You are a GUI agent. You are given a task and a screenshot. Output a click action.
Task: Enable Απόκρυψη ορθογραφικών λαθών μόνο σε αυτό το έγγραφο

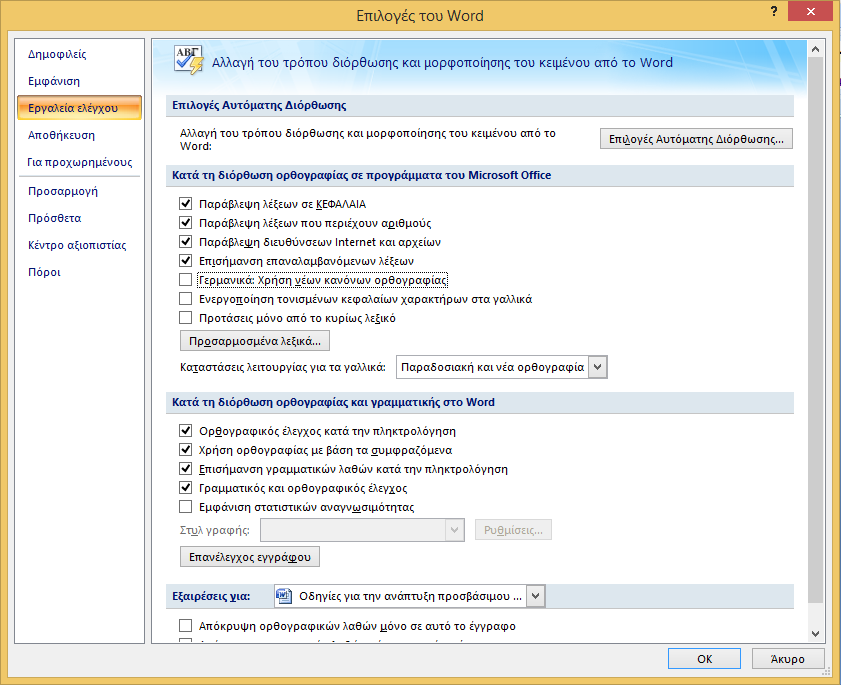[186, 625]
